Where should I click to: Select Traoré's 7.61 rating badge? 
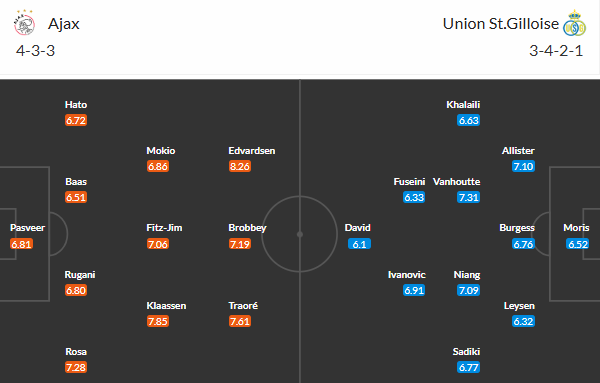click(240, 321)
